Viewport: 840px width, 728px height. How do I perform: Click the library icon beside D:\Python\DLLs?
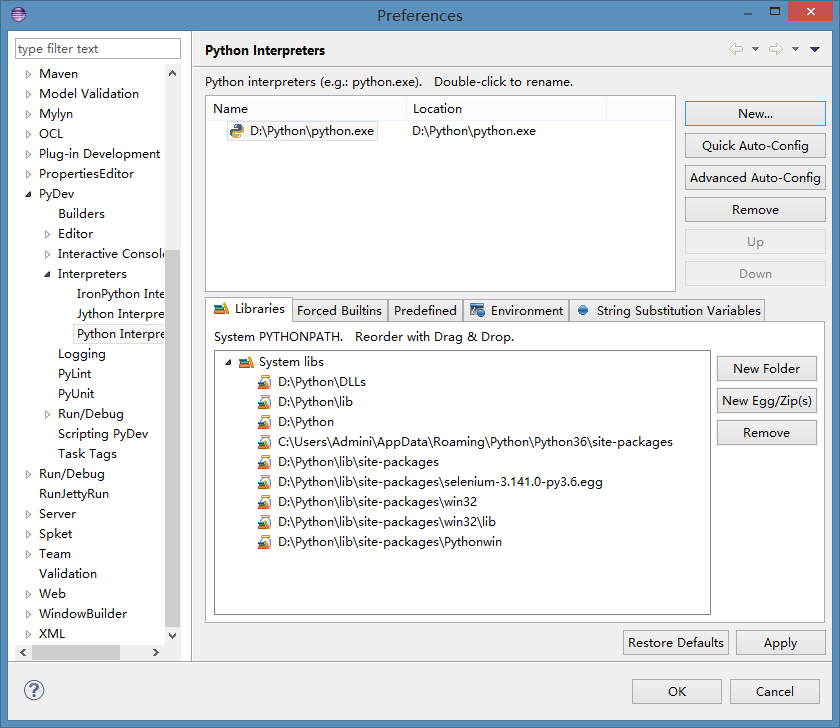tap(263, 381)
